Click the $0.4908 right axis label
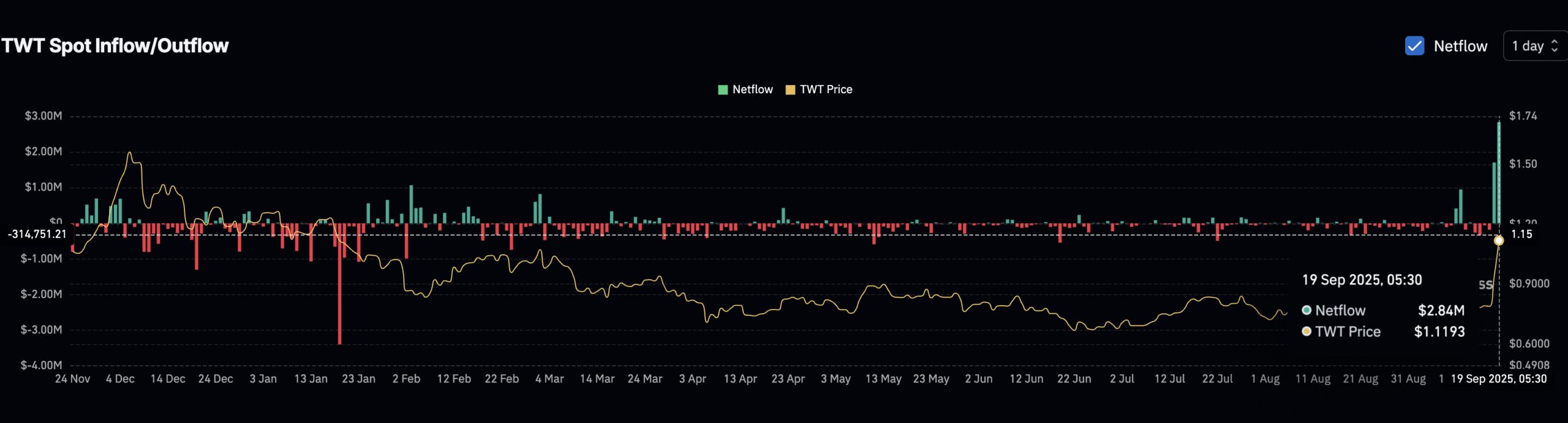This screenshot has width=1568, height=423. point(1529,365)
